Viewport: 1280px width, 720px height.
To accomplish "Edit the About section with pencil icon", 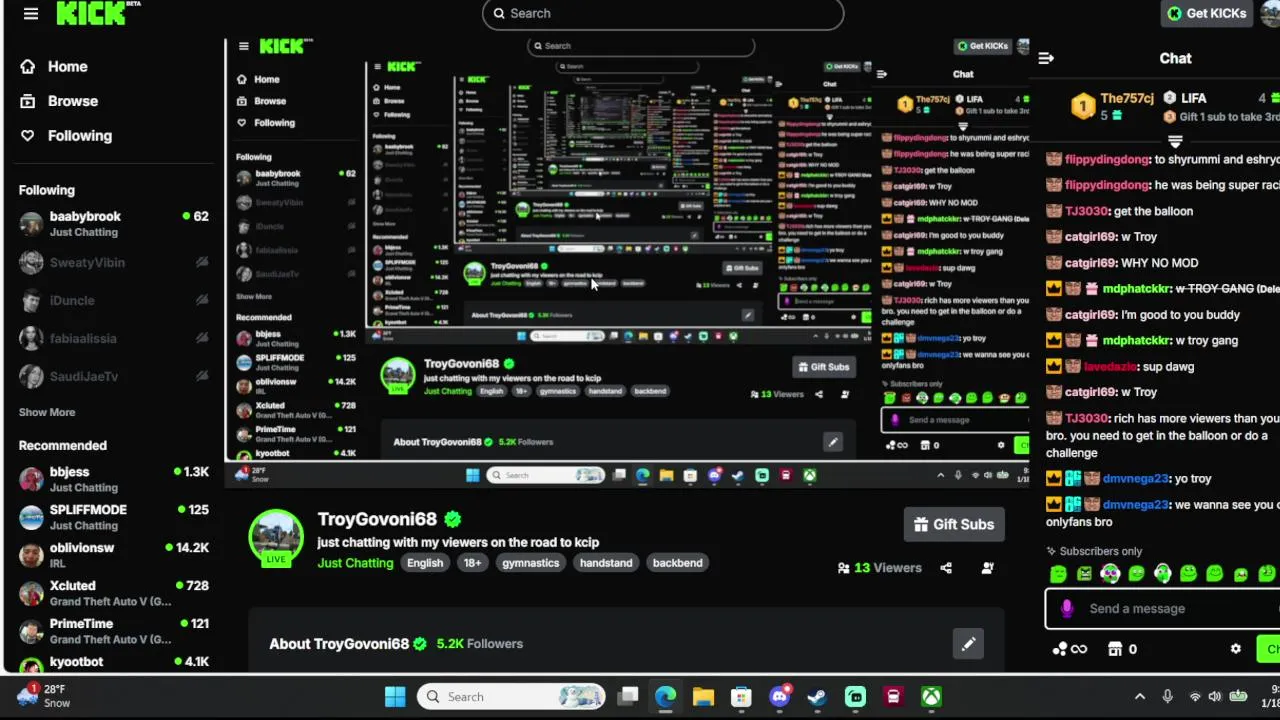I will click(968, 644).
